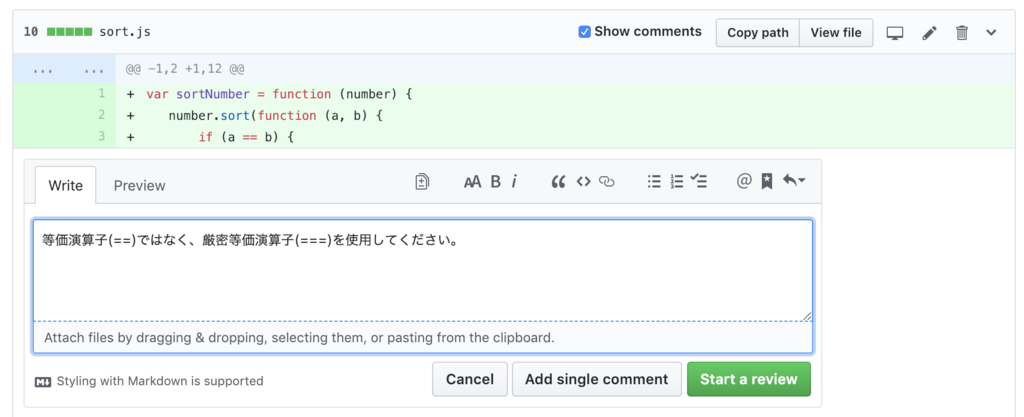Click the Start a review button
The width and height of the screenshot is (1024, 417).
[748, 379]
